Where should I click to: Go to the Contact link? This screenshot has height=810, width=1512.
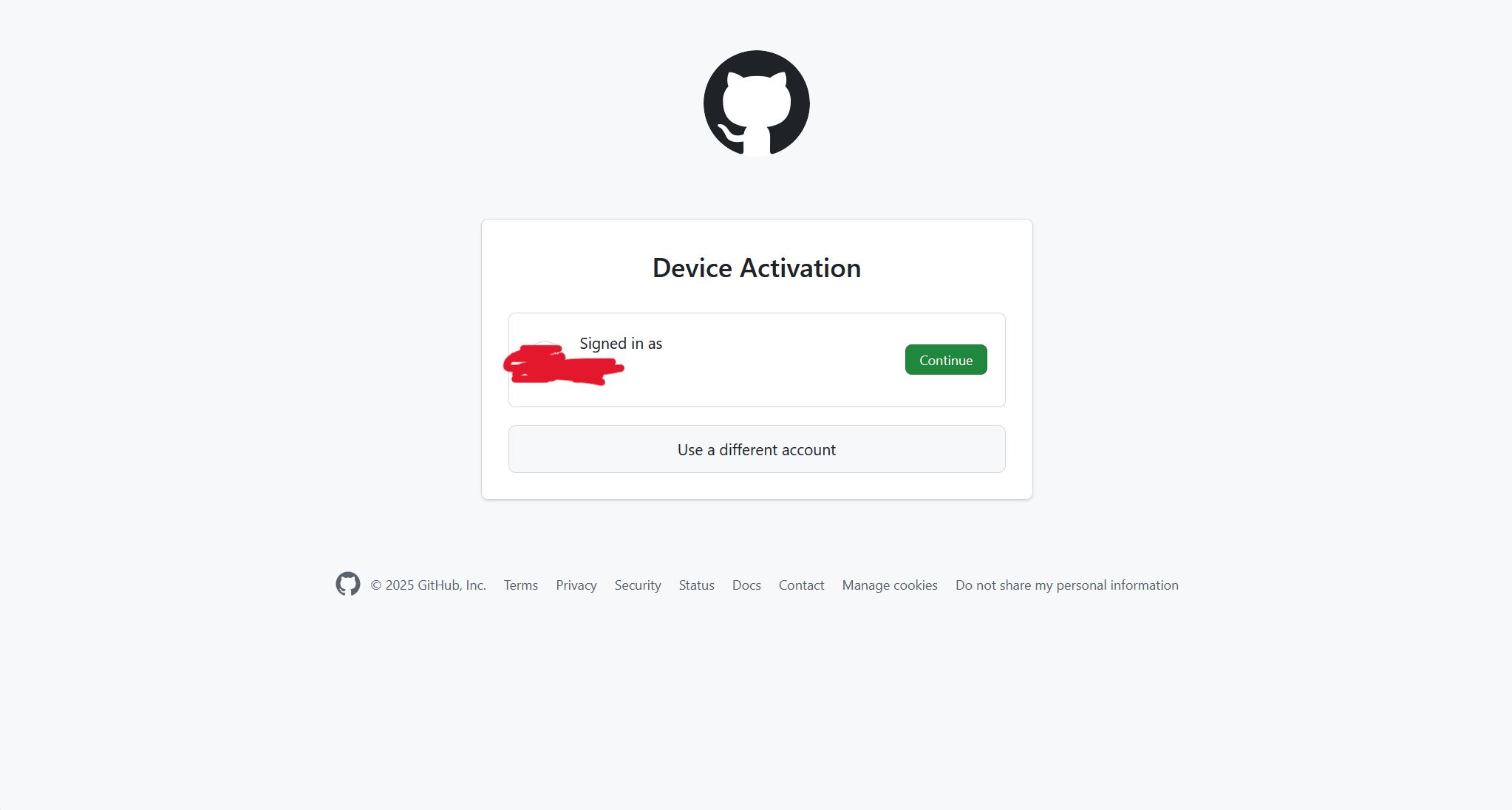[801, 585]
